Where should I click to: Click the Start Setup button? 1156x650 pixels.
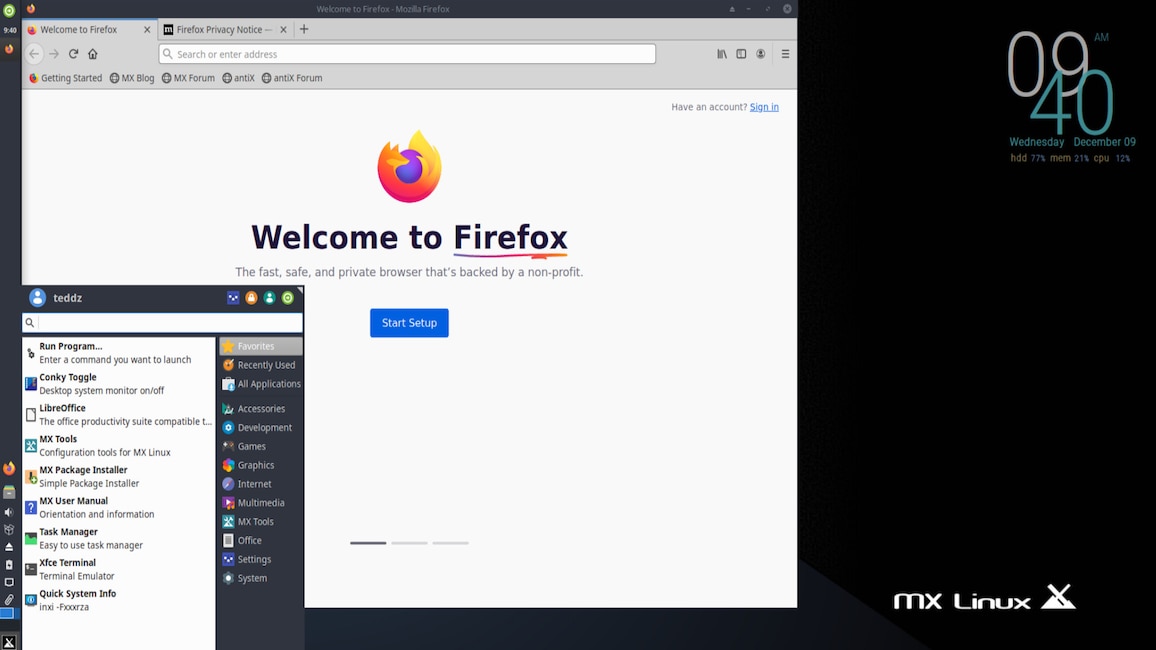(x=409, y=322)
